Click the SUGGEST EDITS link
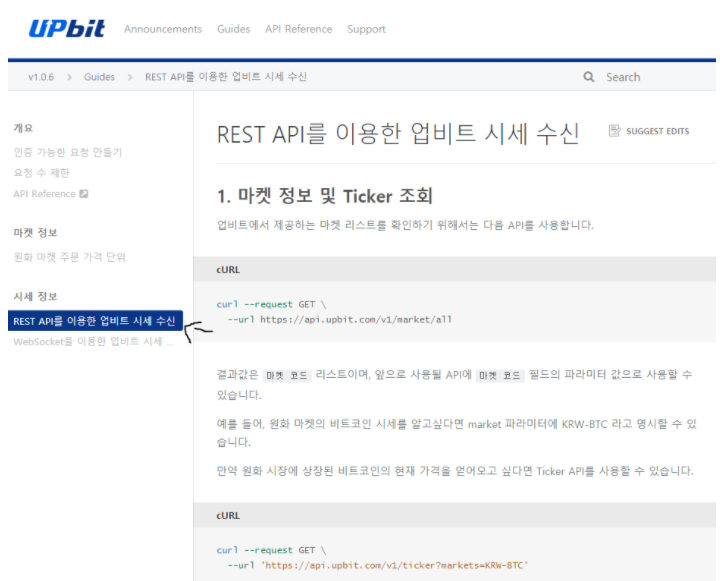Image resolution: width=720 pixels, height=581 pixels. coord(657,131)
